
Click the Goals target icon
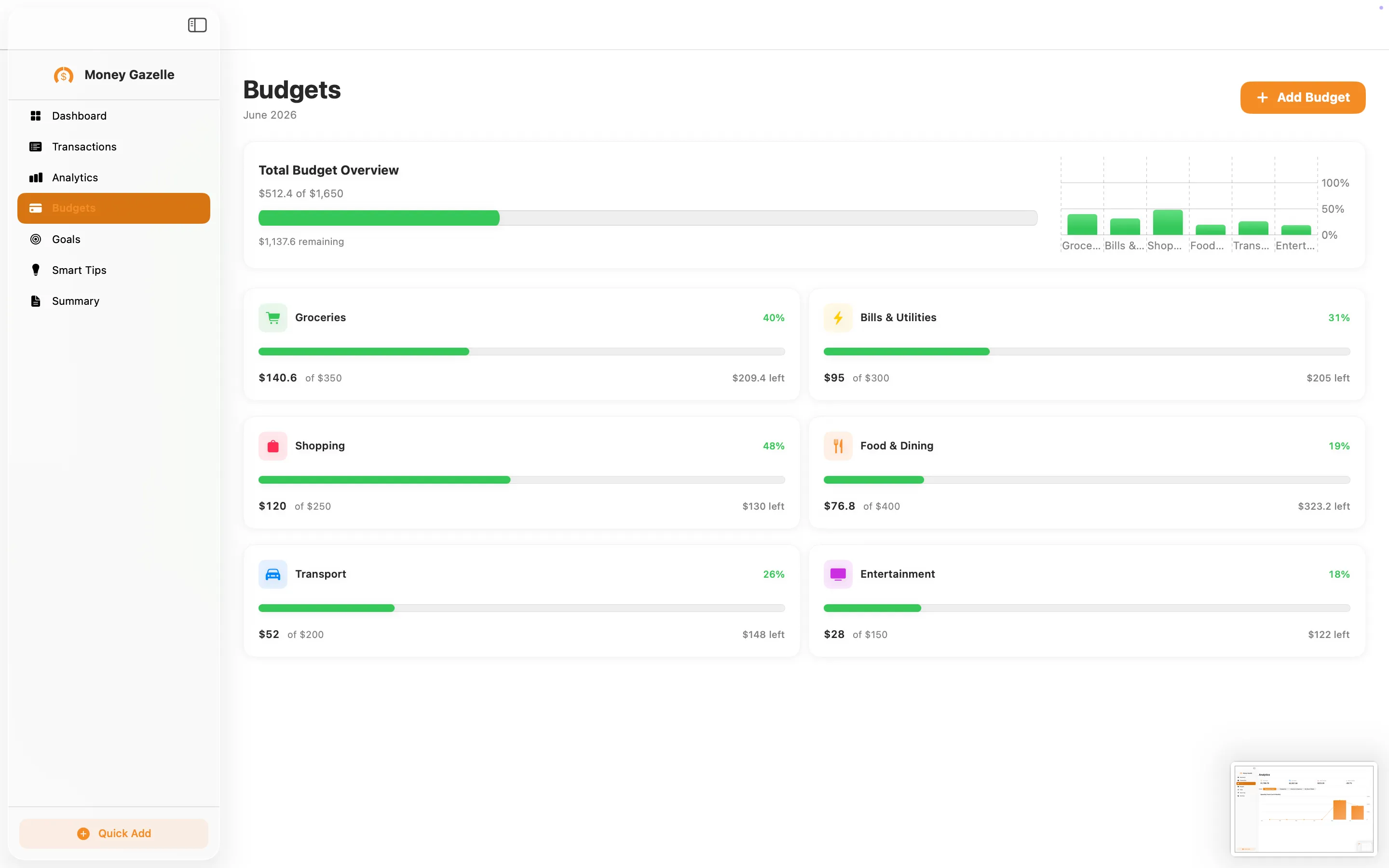[36, 239]
